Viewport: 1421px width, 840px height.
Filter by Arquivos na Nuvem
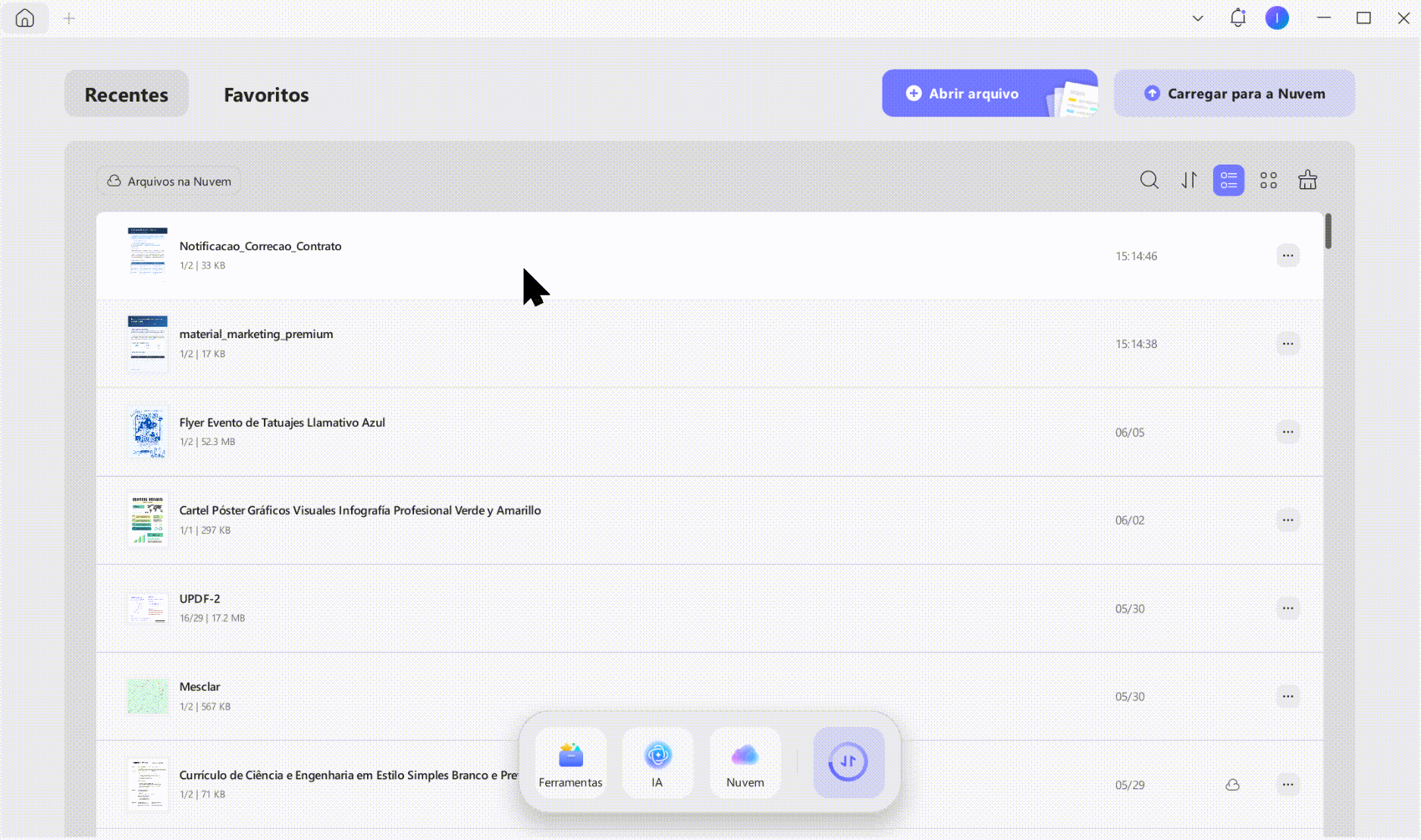169,181
